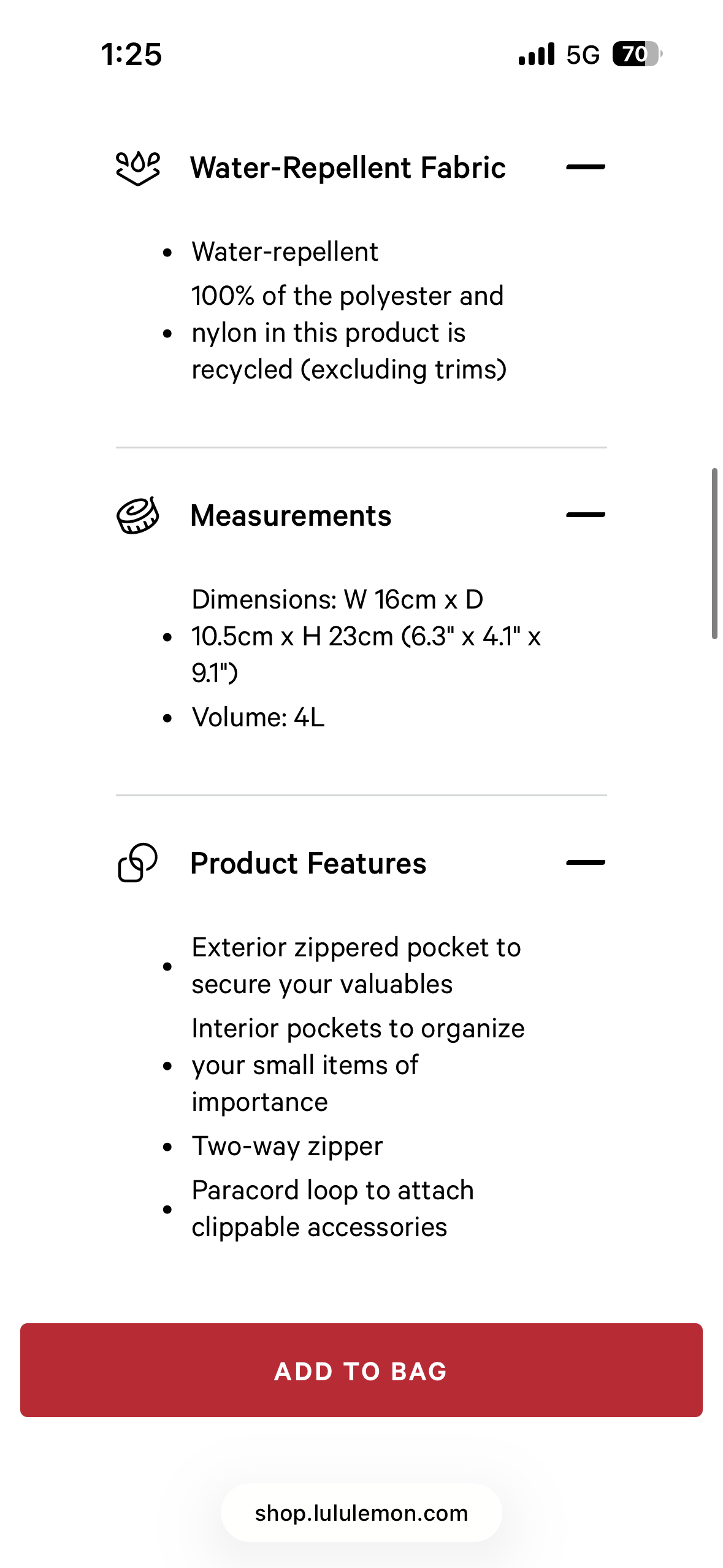Image resolution: width=723 pixels, height=1568 pixels.
Task: Tap the 5G network indicator
Action: tap(583, 55)
